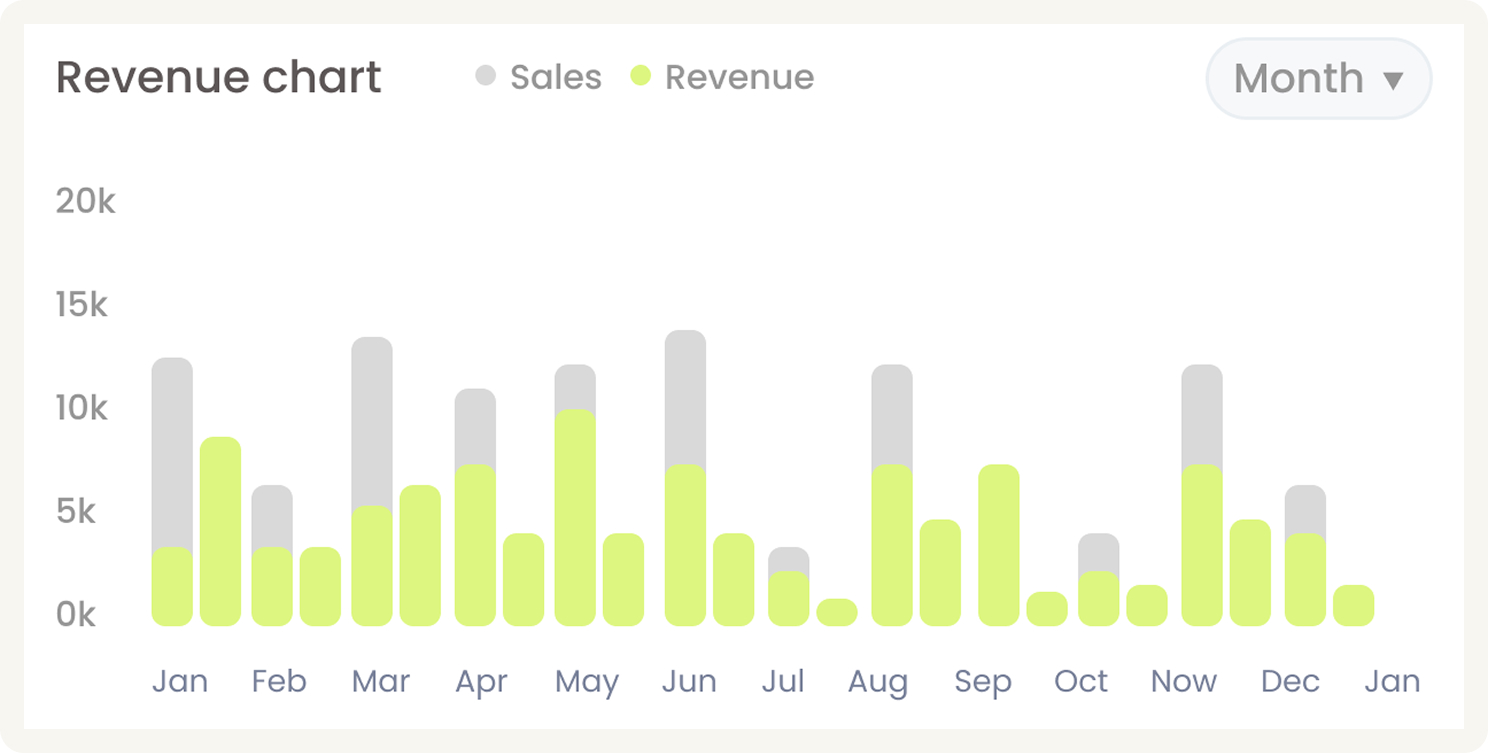Click the dropdown arrow next to Month
1488x753 pixels.
pos(1394,79)
